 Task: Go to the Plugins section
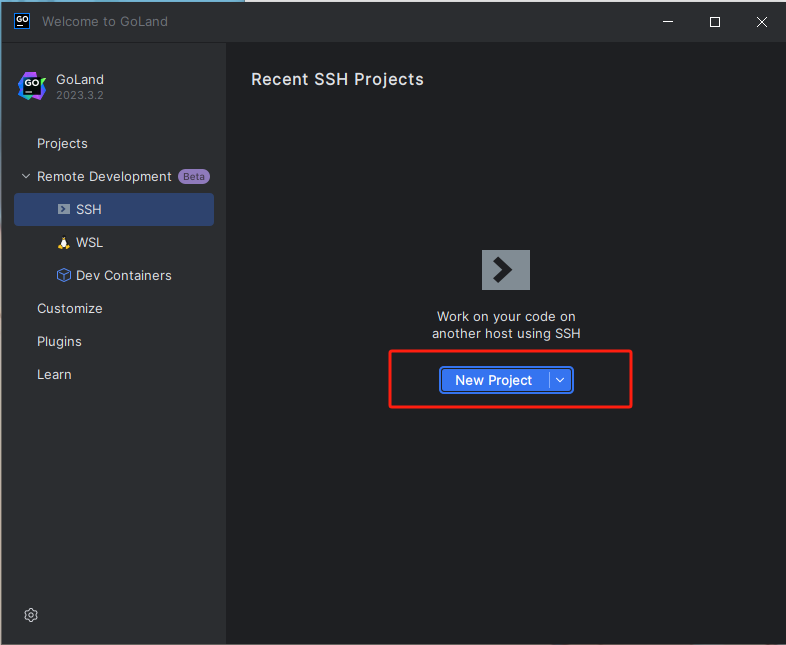pos(59,342)
